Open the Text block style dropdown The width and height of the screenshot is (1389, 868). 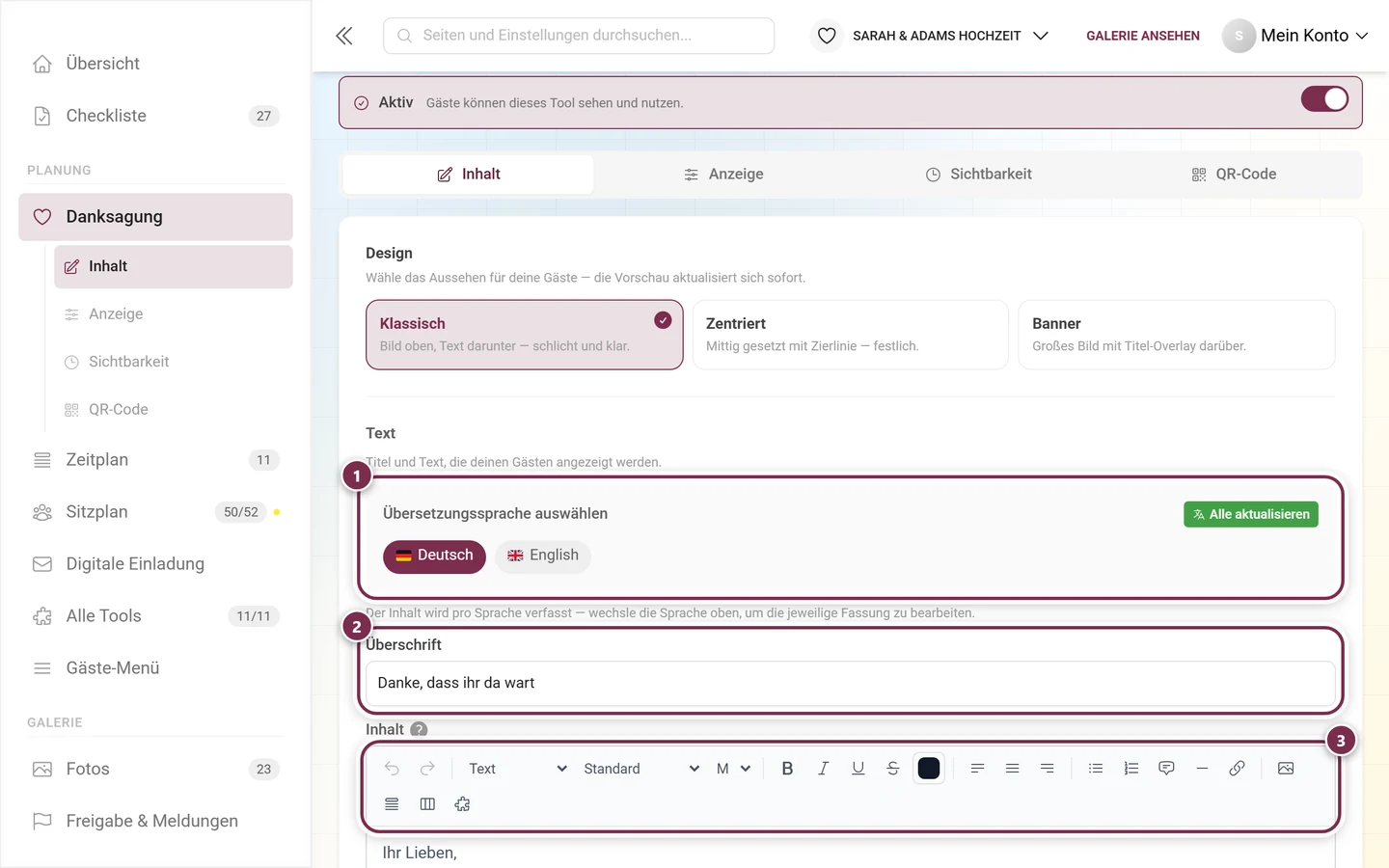517,769
